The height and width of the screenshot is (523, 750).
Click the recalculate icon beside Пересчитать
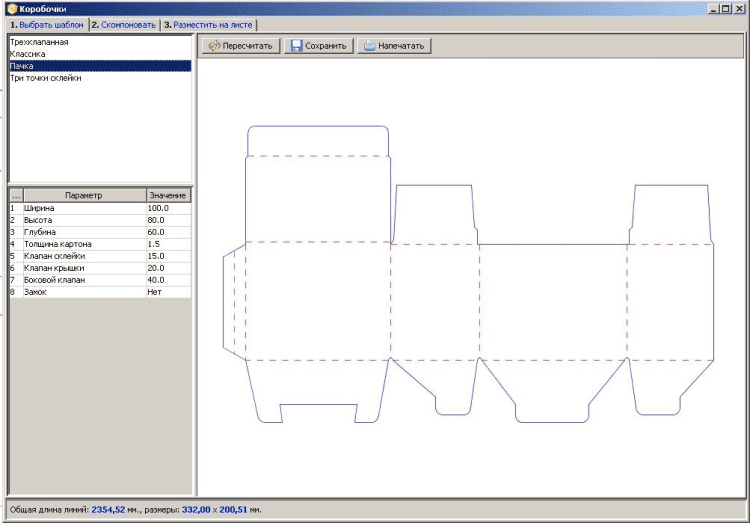(214, 45)
